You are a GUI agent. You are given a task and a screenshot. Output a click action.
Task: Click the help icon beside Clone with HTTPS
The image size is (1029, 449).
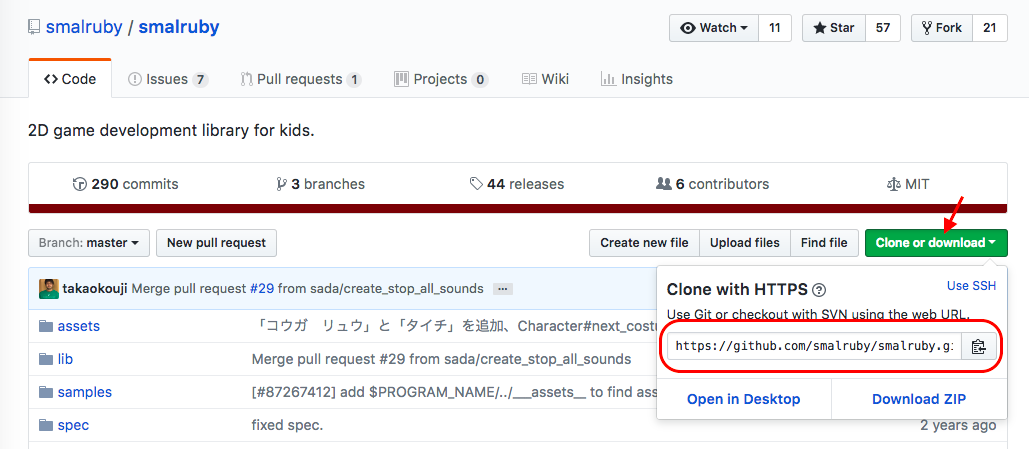(819, 290)
